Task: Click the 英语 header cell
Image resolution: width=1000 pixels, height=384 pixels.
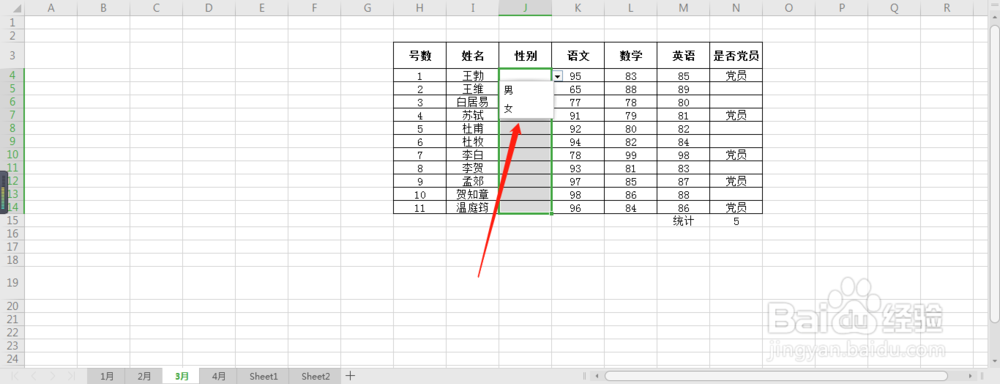Action: pyautogui.click(x=683, y=55)
